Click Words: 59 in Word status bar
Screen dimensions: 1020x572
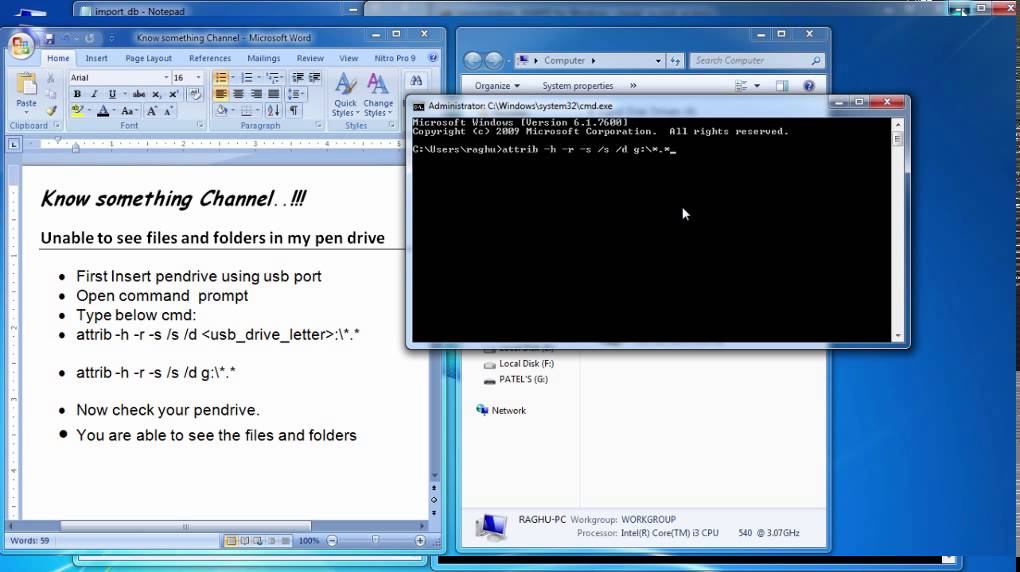[29, 541]
